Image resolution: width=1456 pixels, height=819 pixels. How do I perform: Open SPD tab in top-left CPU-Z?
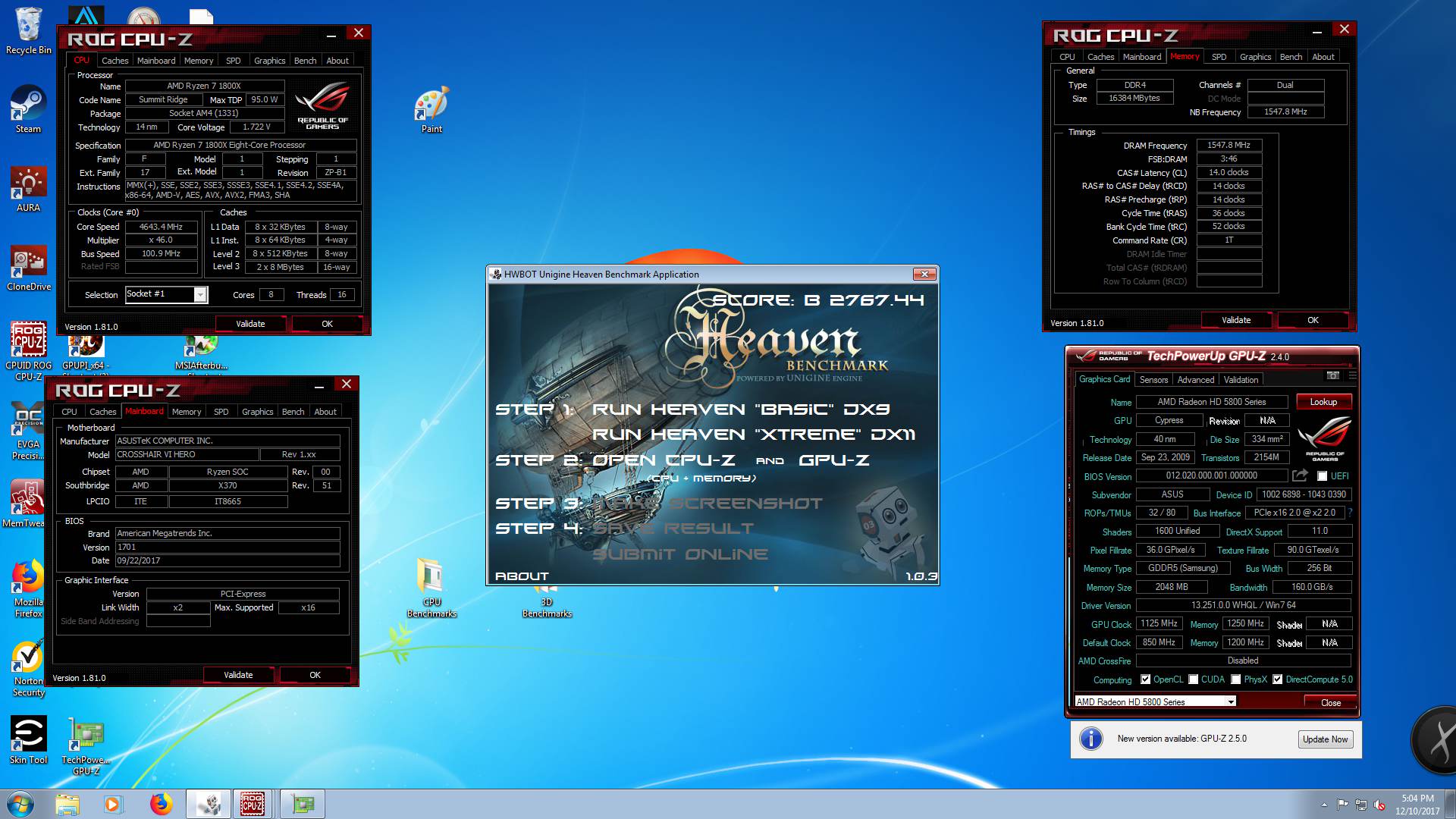pos(234,61)
